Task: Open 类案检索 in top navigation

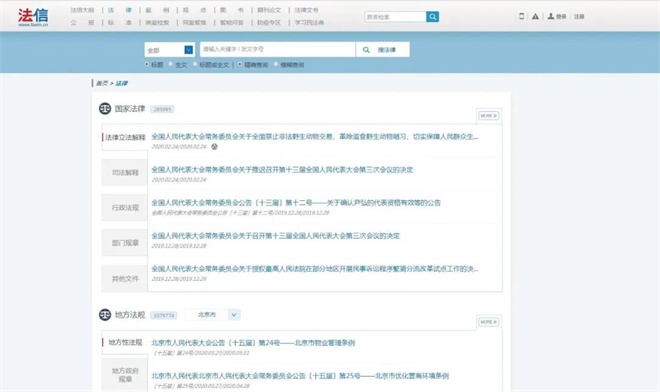Action: coord(157,23)
